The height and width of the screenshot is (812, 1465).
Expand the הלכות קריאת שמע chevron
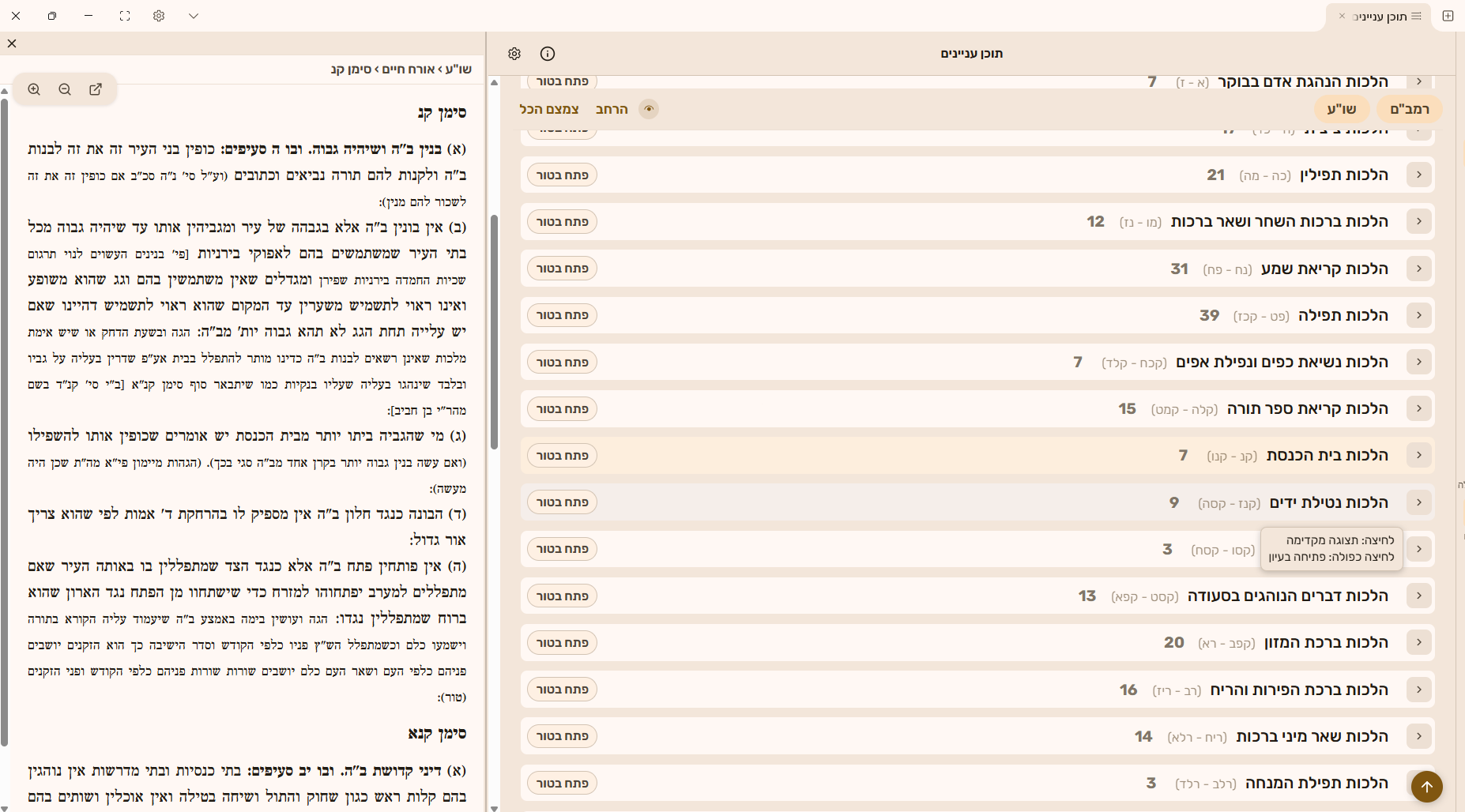tap(1419, 269)
